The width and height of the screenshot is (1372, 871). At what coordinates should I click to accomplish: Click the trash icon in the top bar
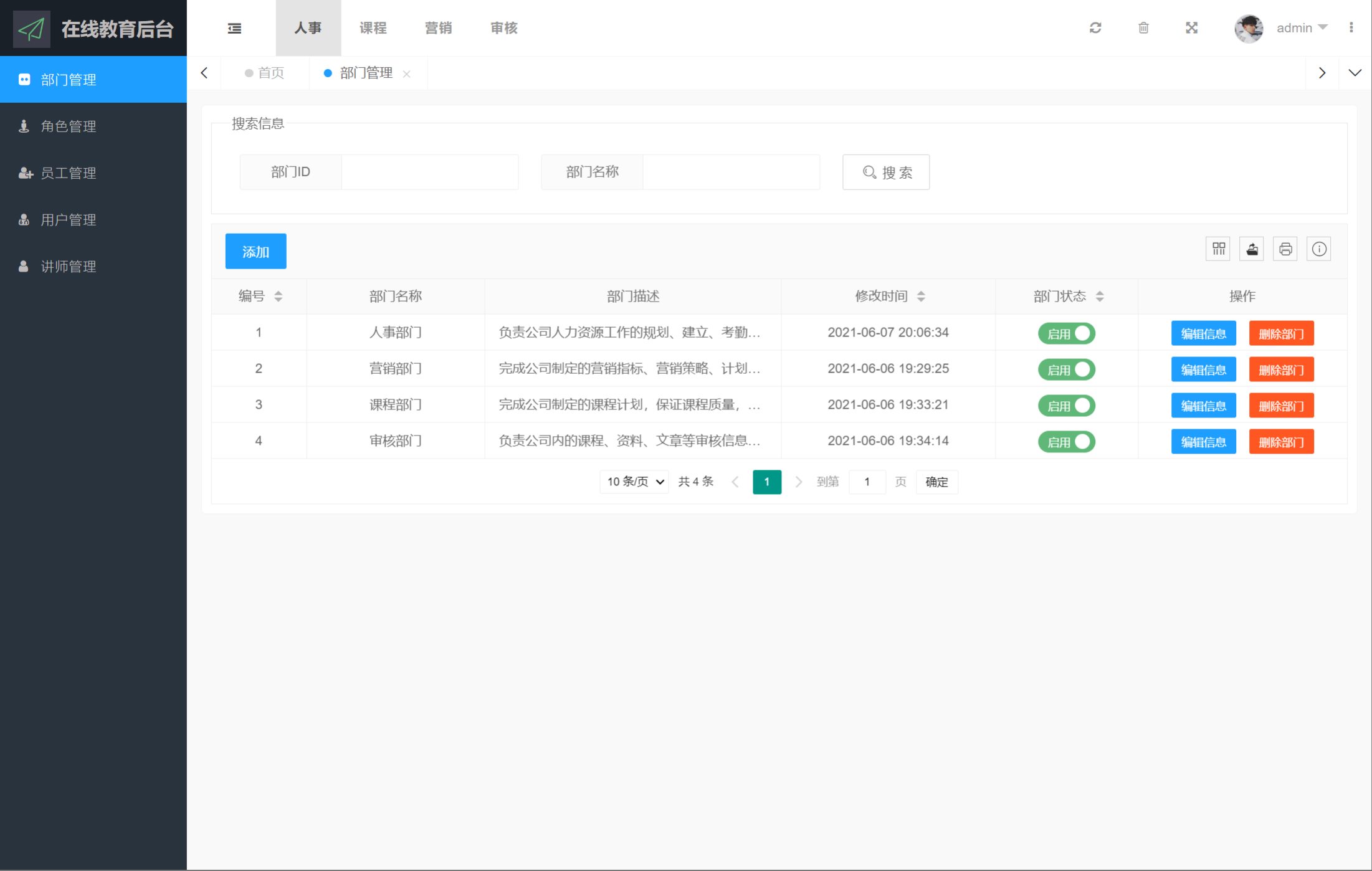click(1143, 28)
